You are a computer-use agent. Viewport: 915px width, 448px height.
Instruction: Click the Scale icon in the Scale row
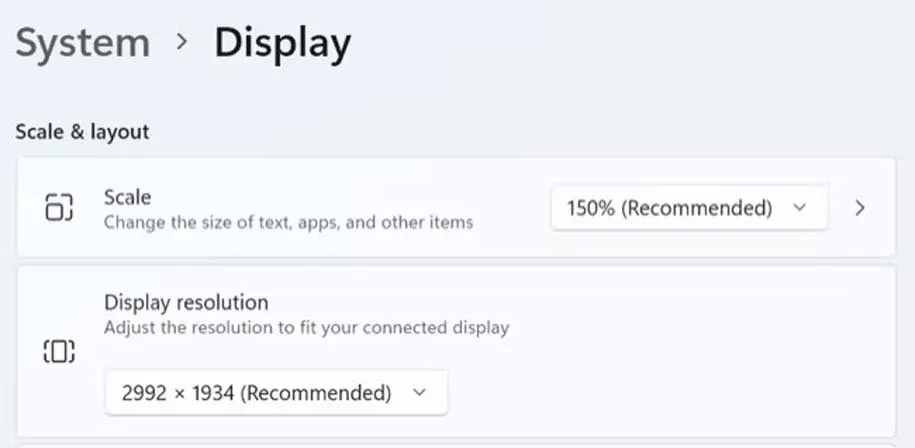pos(60,208)
